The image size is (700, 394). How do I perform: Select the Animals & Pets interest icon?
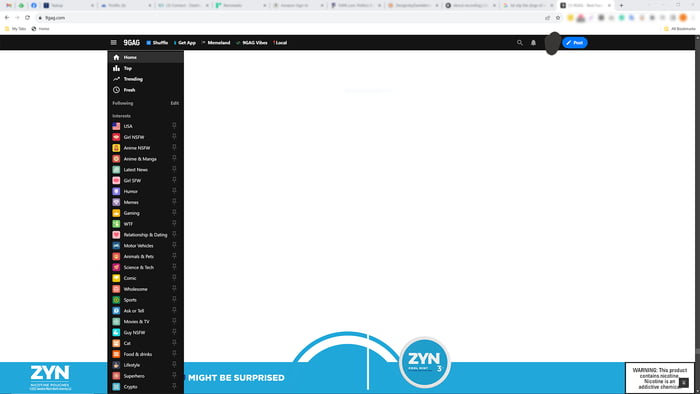(116, 257)
